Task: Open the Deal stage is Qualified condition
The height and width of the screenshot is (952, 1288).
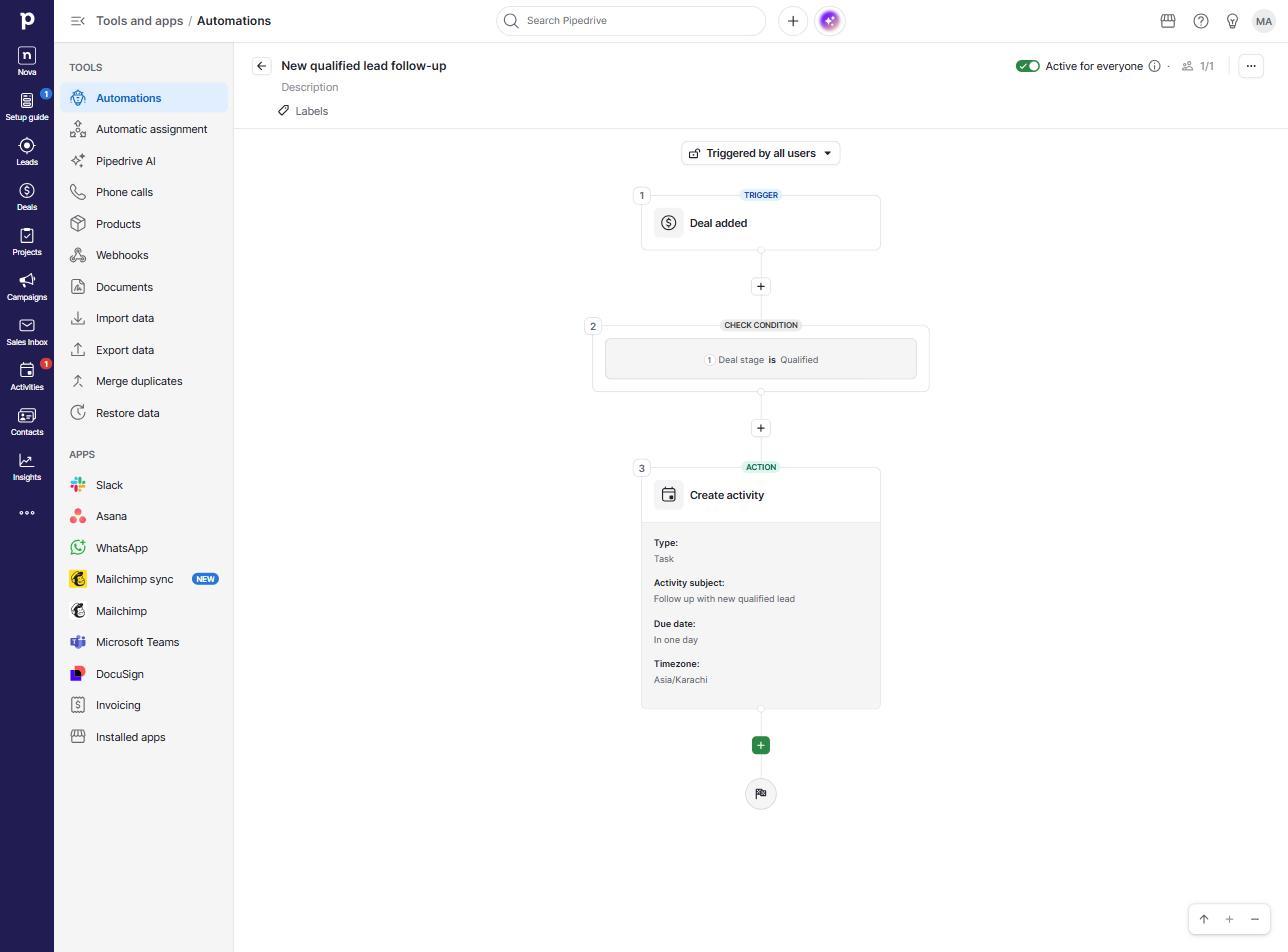Action: point(761,360)
